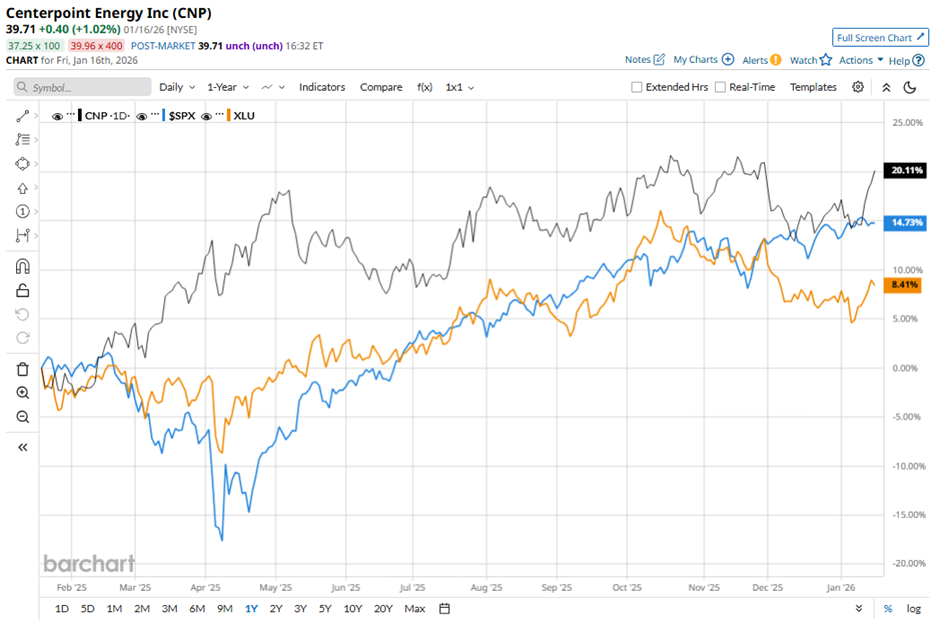Focus the Symbol search field
This screenshot has height=623, width=940.
82,87
